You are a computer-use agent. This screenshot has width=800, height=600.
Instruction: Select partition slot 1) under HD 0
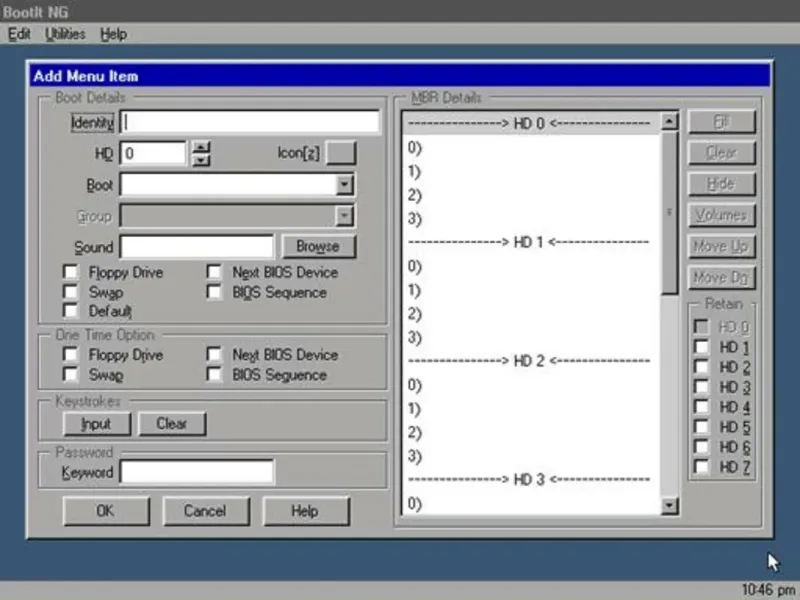531,171
